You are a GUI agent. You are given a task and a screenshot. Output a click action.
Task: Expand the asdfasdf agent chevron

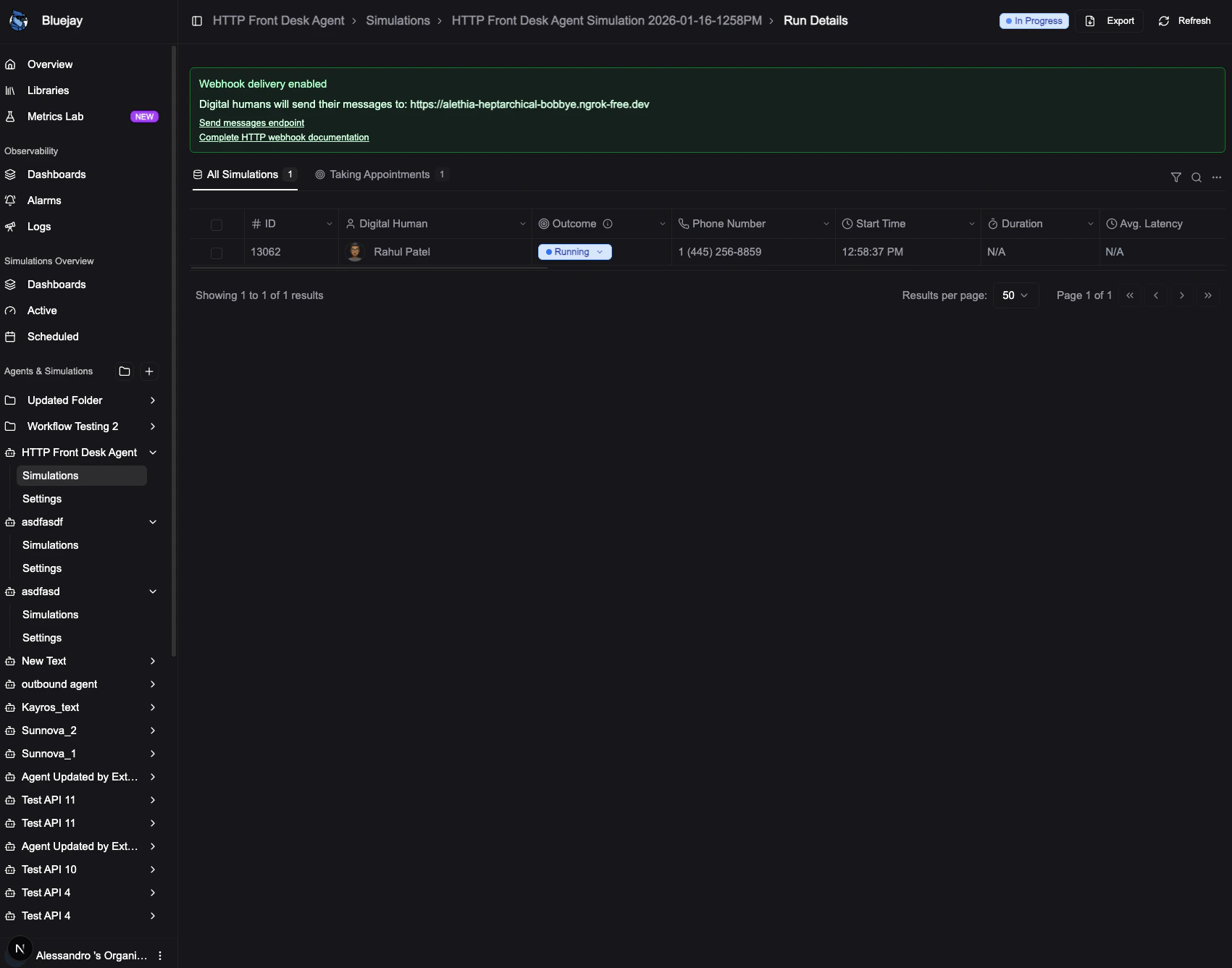152,522
